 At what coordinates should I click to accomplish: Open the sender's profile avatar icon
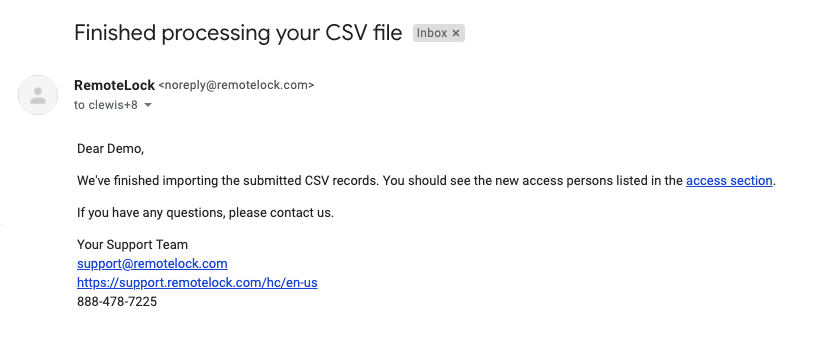pyautogui.click(x=38, y=95)
